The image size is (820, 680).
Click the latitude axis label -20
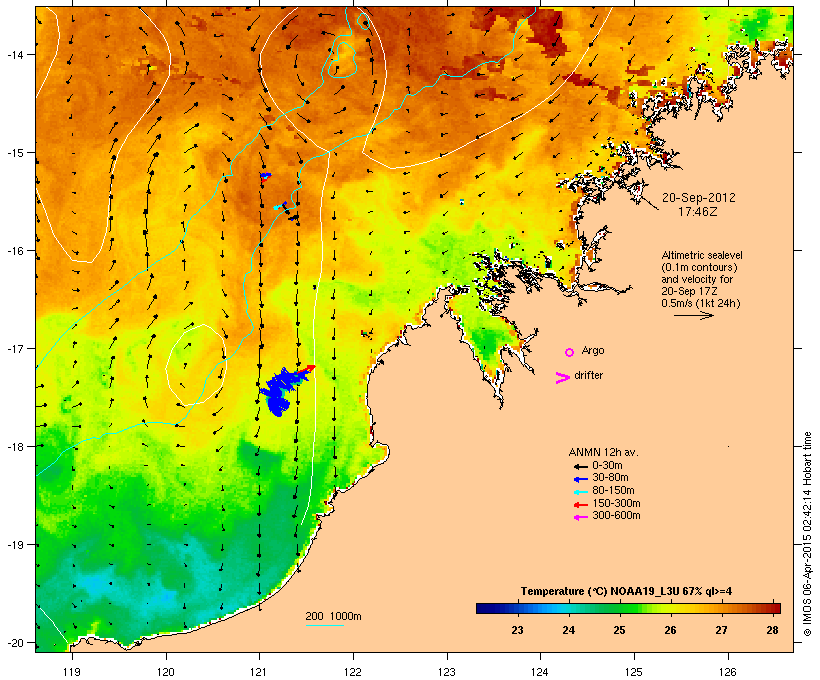14,642
